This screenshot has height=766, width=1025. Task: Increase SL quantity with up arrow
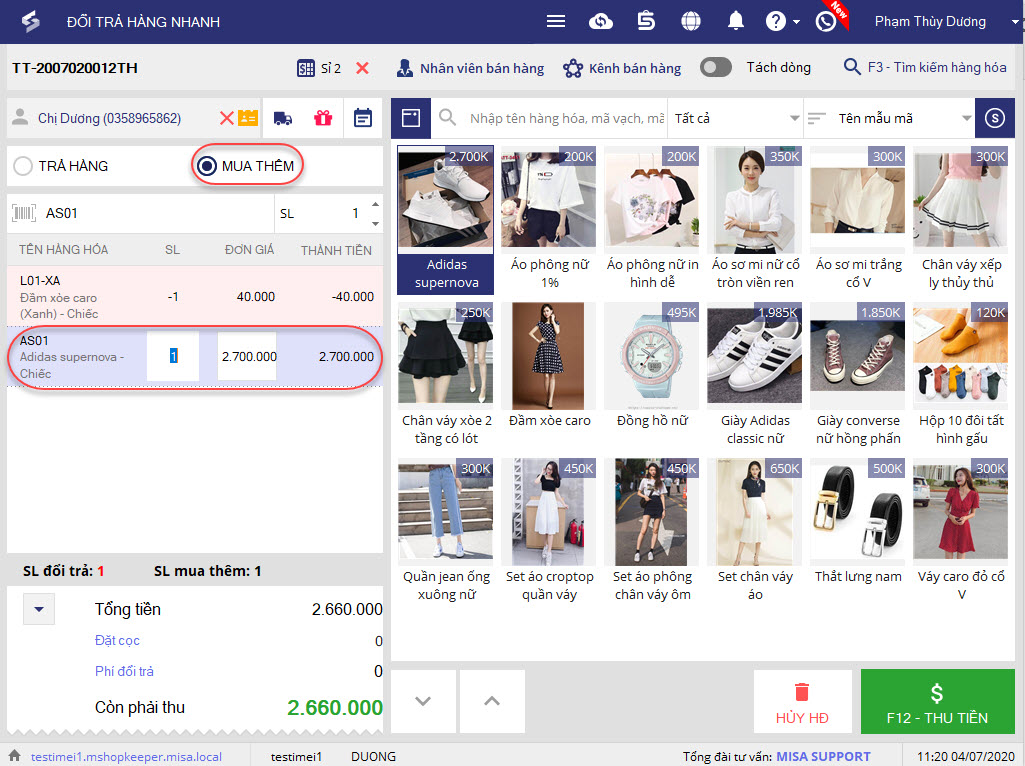(375, 205)
